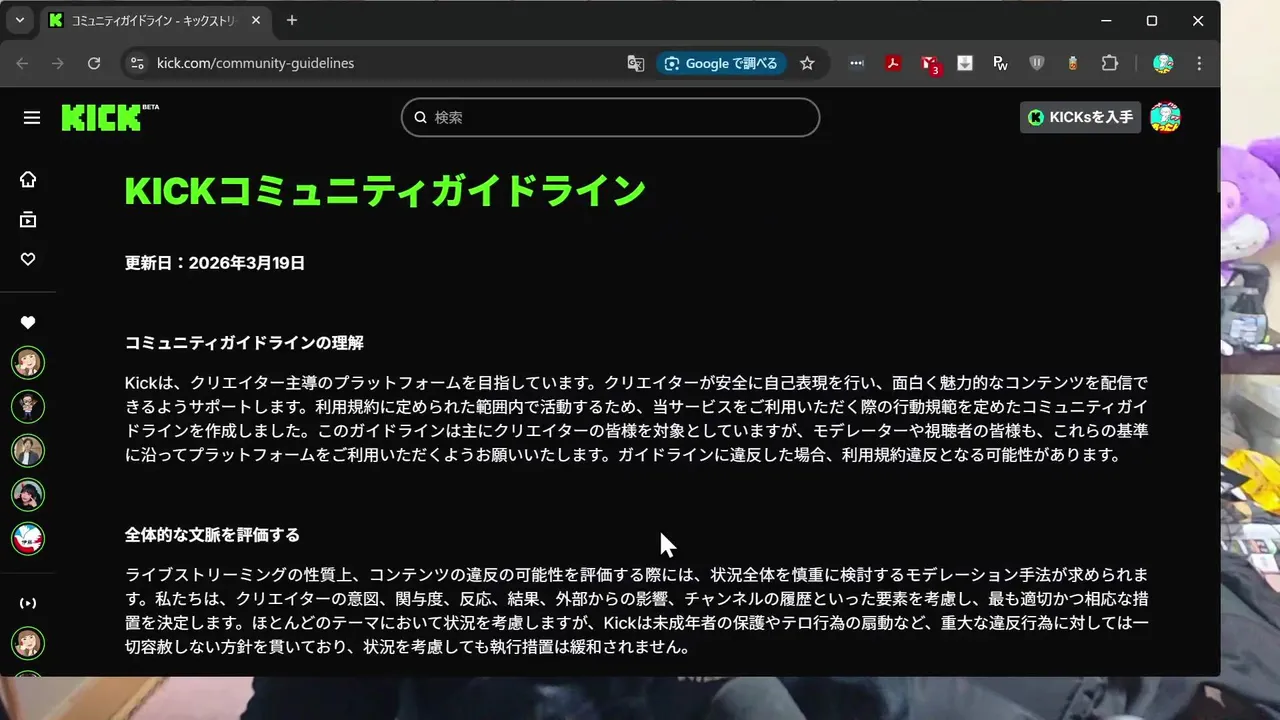Open first recommended channel avatar below broadcast icon
Viewport: 1280px width, 720px height.
[28, 643]
